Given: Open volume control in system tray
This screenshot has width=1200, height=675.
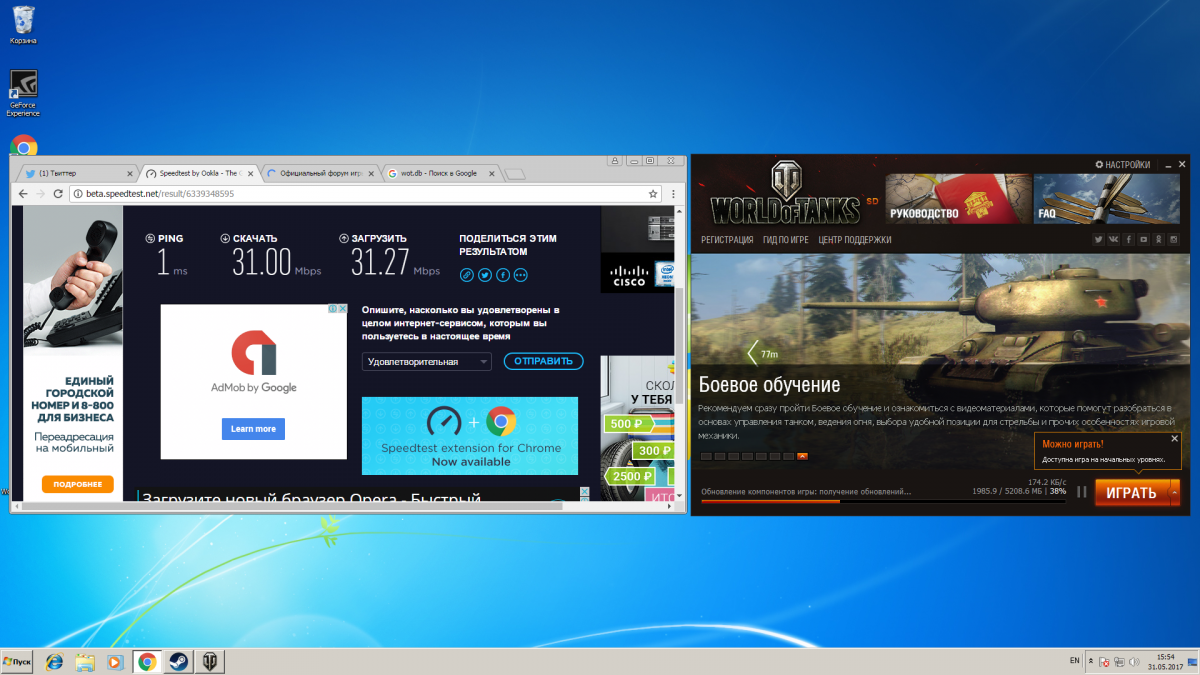Looking at the screenshot, I should (x=1135, y=661).
